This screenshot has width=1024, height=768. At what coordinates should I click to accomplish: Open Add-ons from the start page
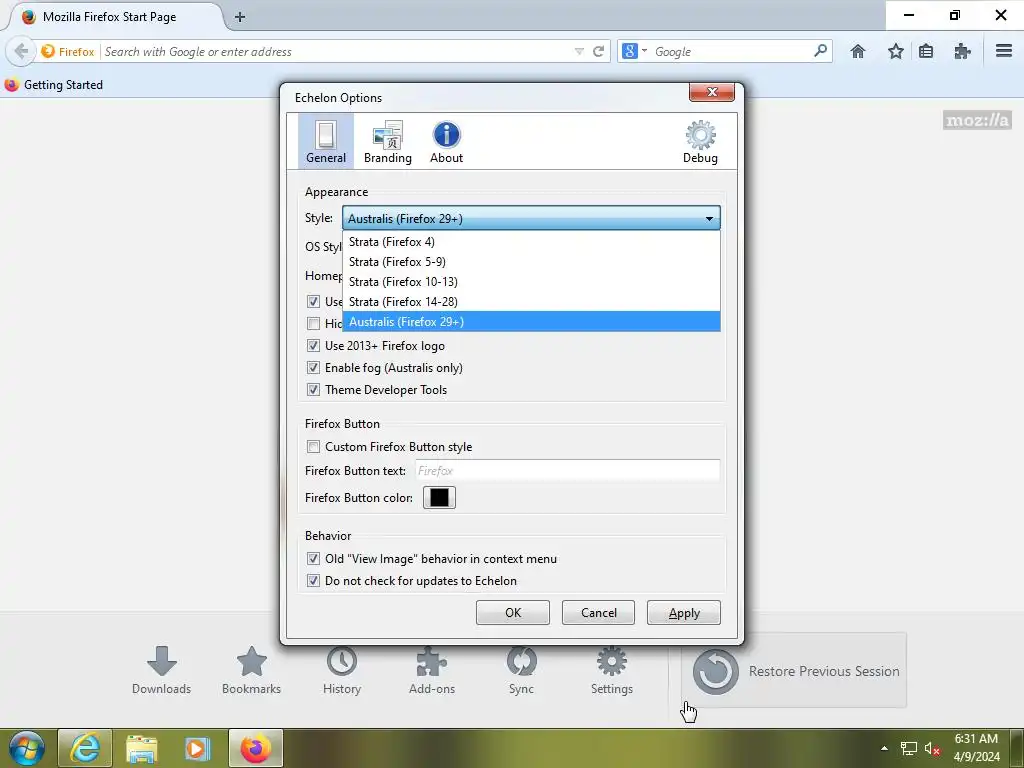pyautogui.click(x=432, y=671)
